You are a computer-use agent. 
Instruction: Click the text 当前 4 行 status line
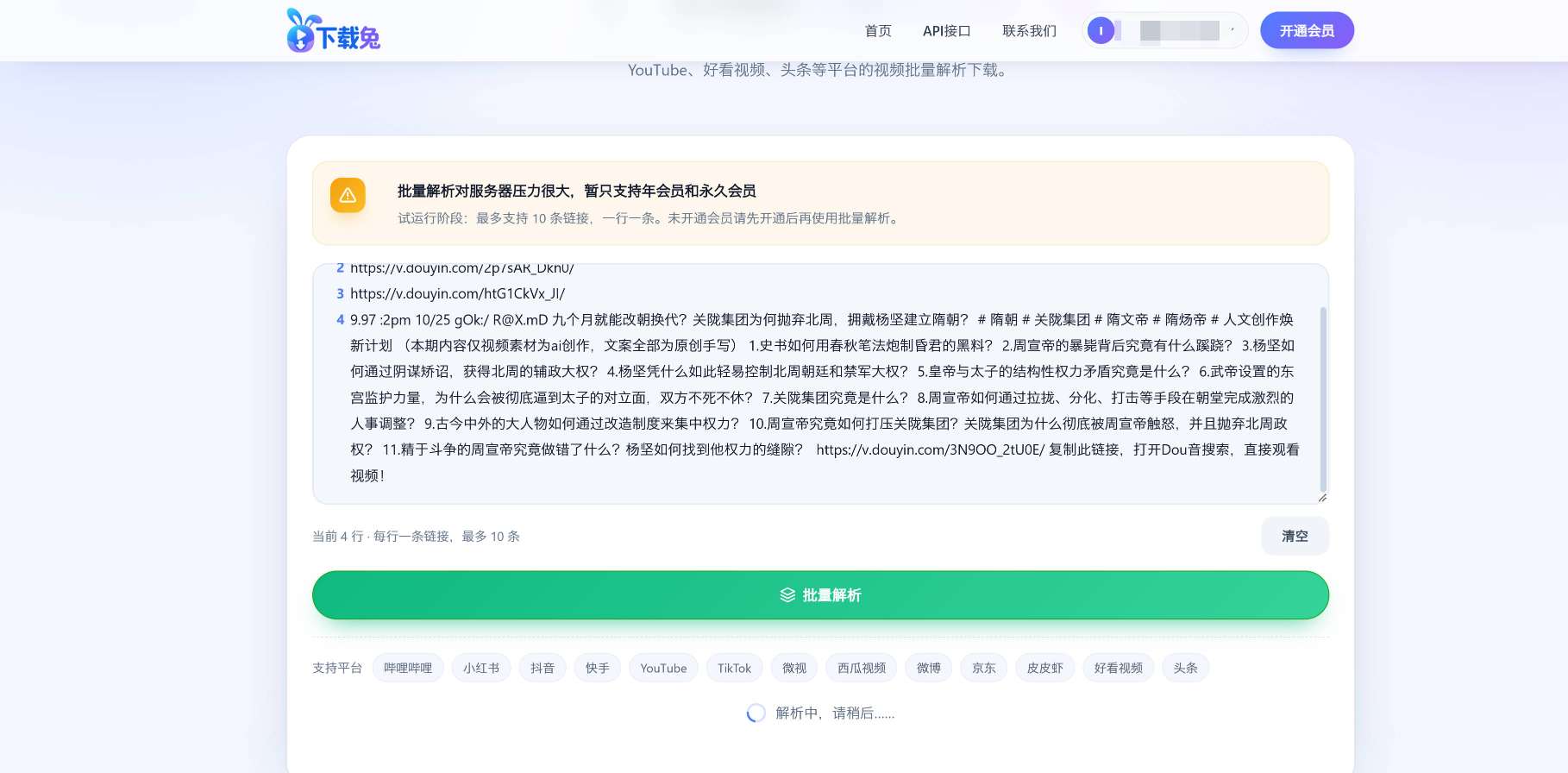click(416, 537)
